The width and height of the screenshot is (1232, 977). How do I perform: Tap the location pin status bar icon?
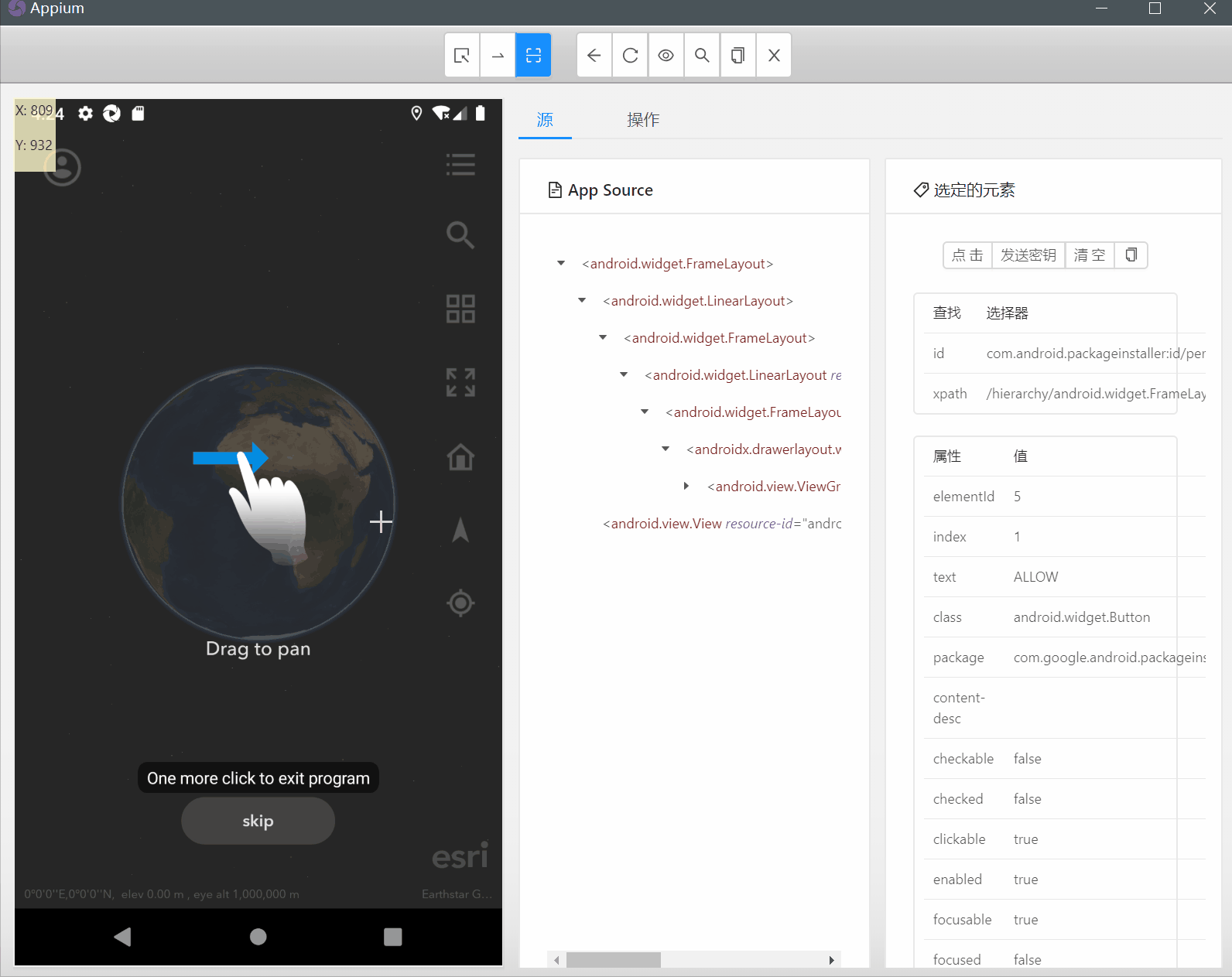coord(416,114)
